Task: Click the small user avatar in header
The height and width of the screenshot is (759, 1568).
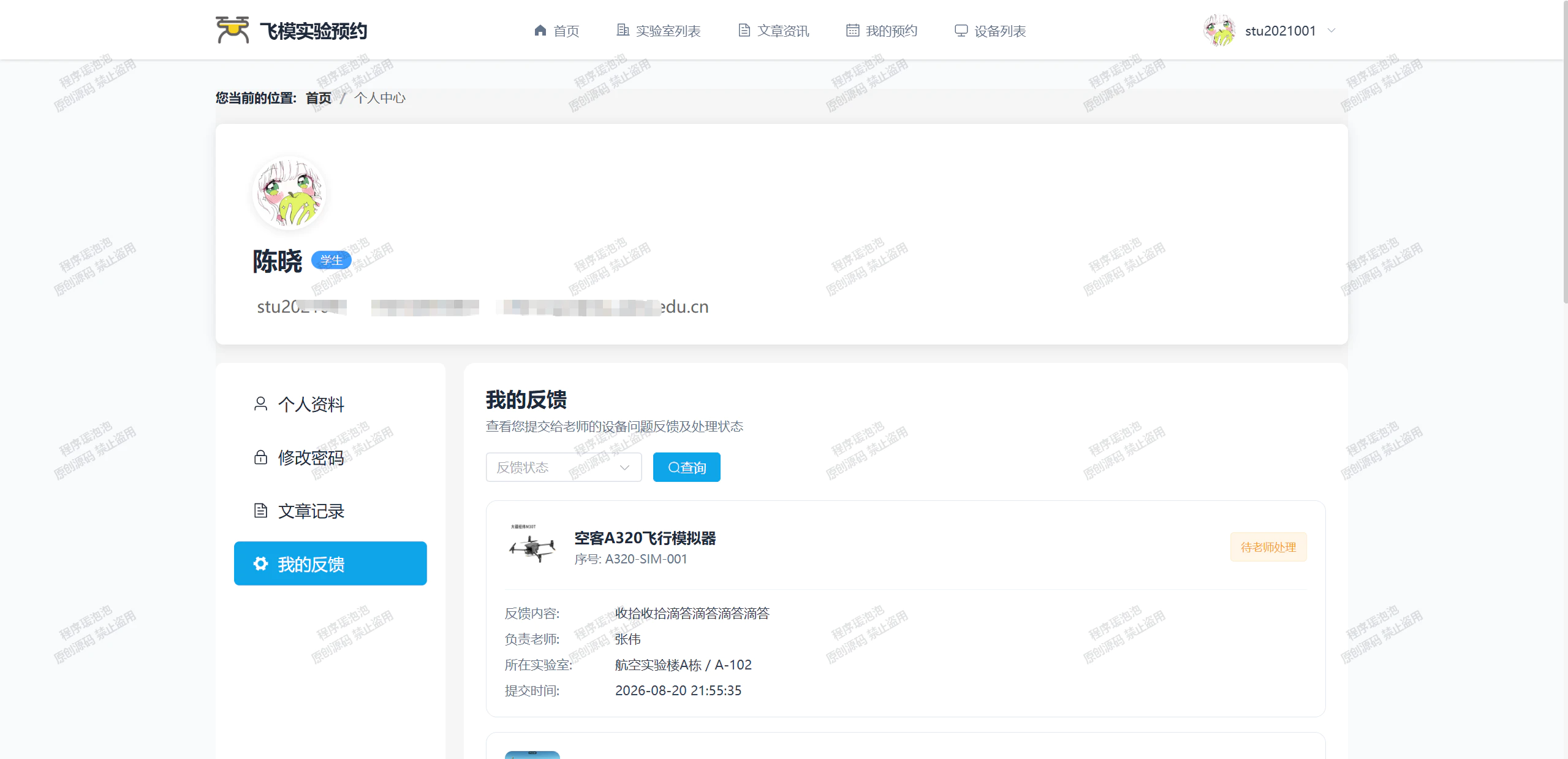Action: pyautogui.click(x=1219, y=30)
